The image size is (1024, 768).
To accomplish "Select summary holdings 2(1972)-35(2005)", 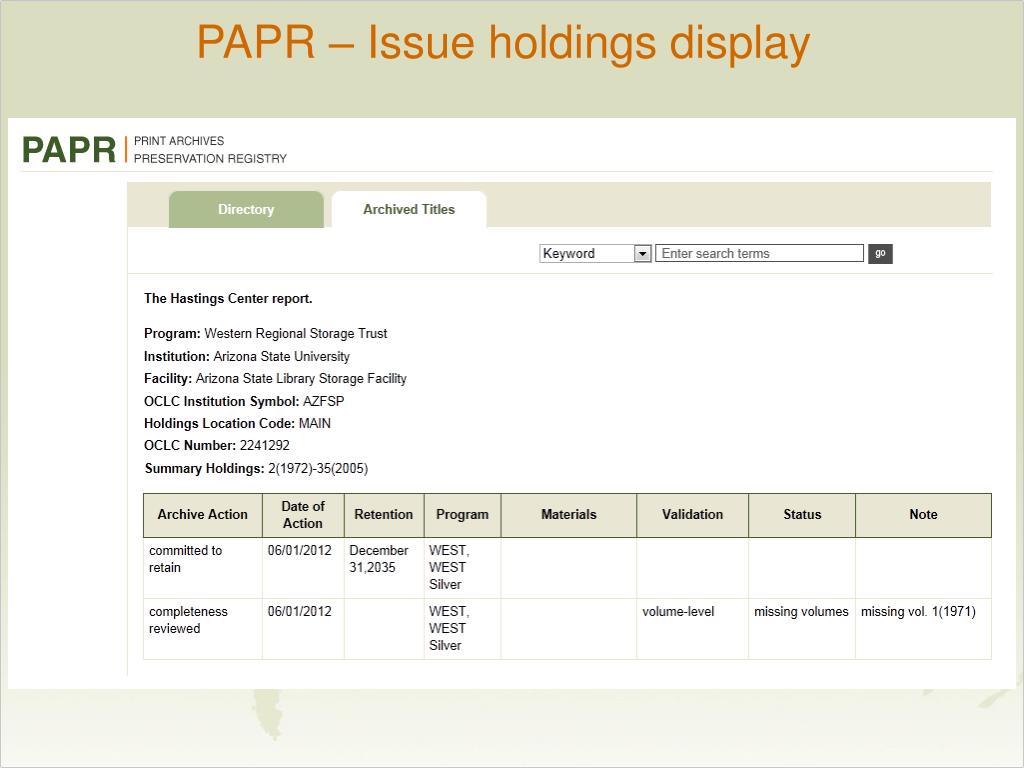I will (x=318, y=468).
